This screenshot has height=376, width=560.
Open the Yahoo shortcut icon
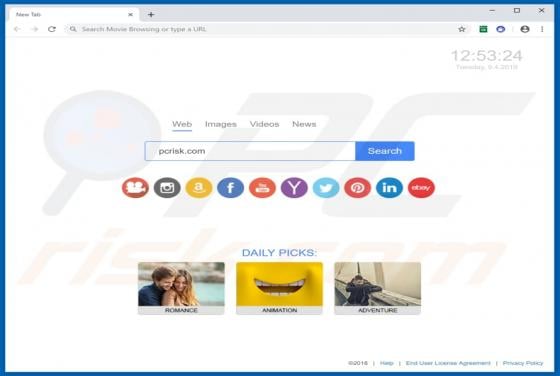[x=294, y=187]
